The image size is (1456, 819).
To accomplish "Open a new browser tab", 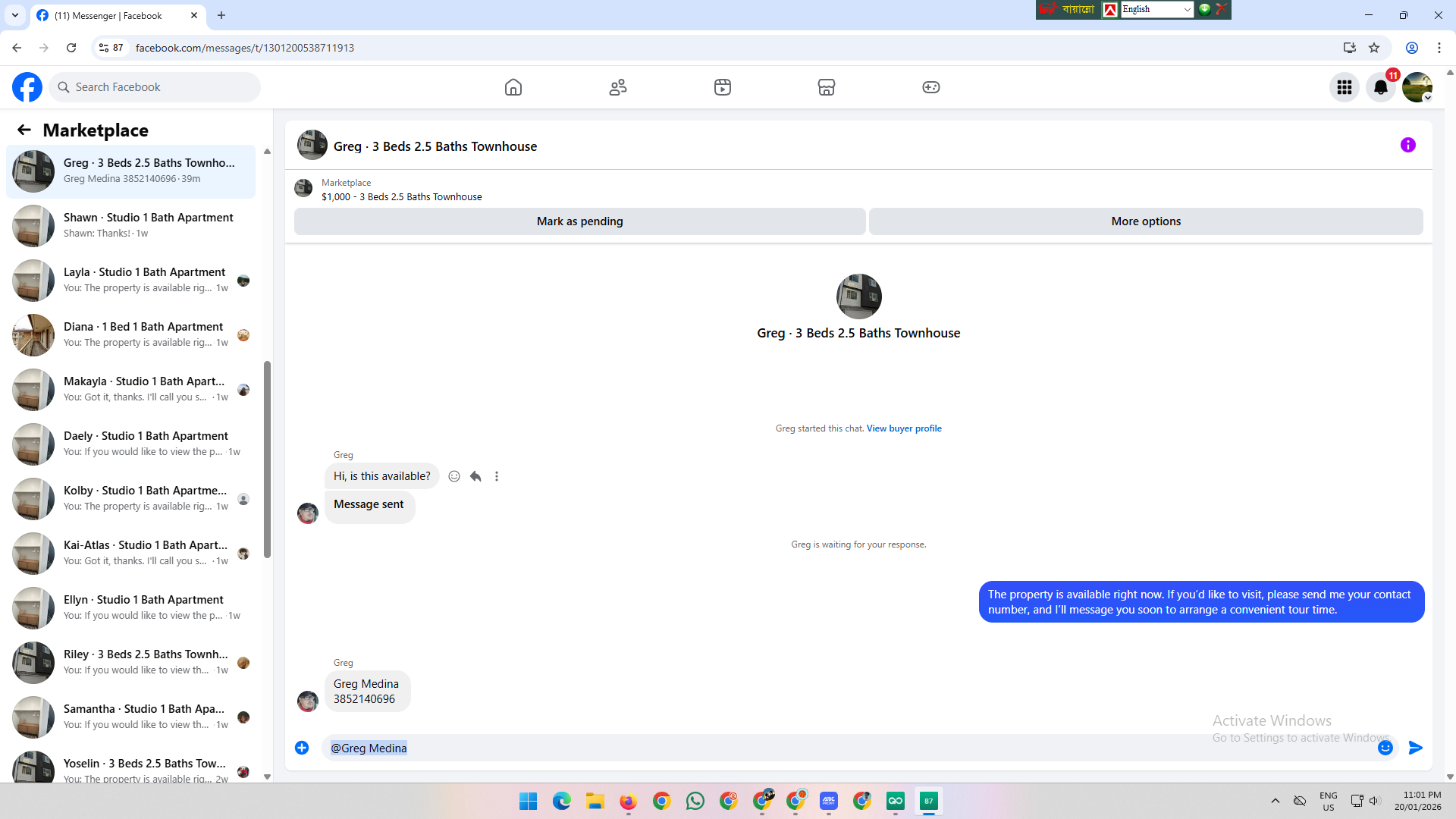I will (x=221, y=15).
